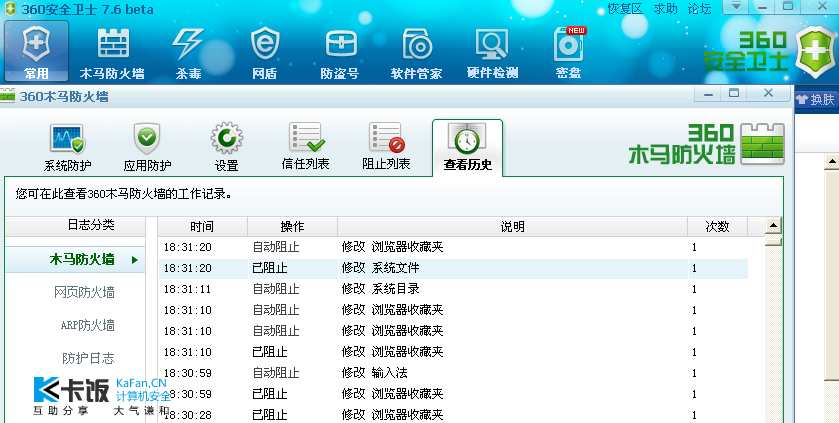
Task: Click the 求助 help link
Action: 665,9
